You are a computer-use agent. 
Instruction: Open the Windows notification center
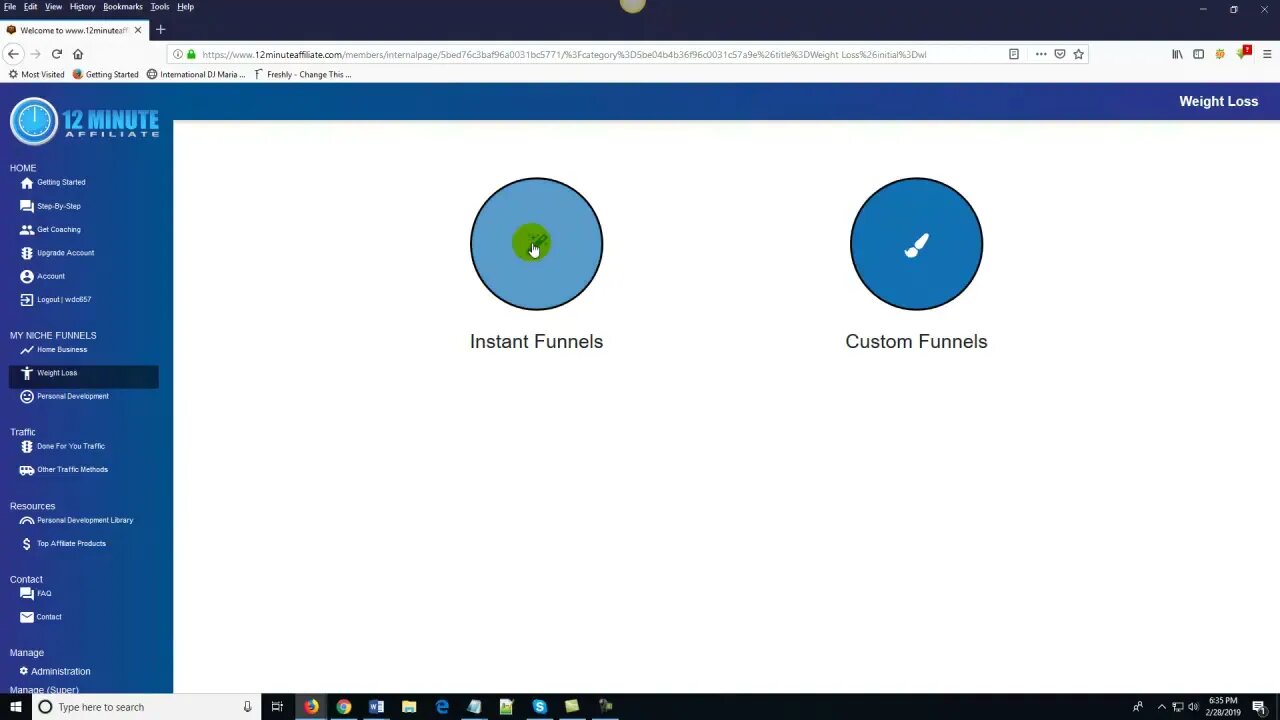[x=1259, y=707]
